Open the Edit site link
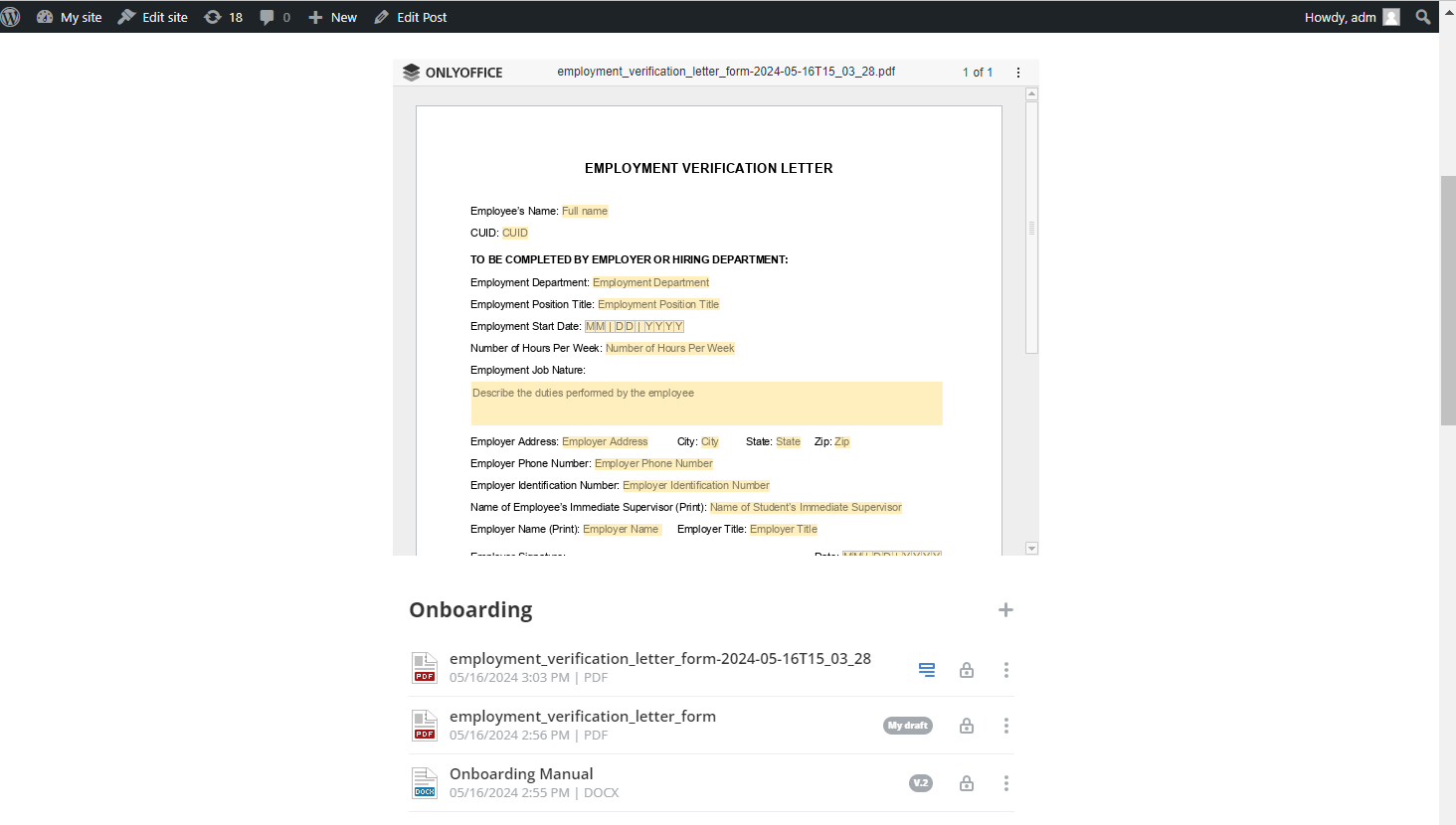Viewport: 1456px width, 825px height. [153, 17]
